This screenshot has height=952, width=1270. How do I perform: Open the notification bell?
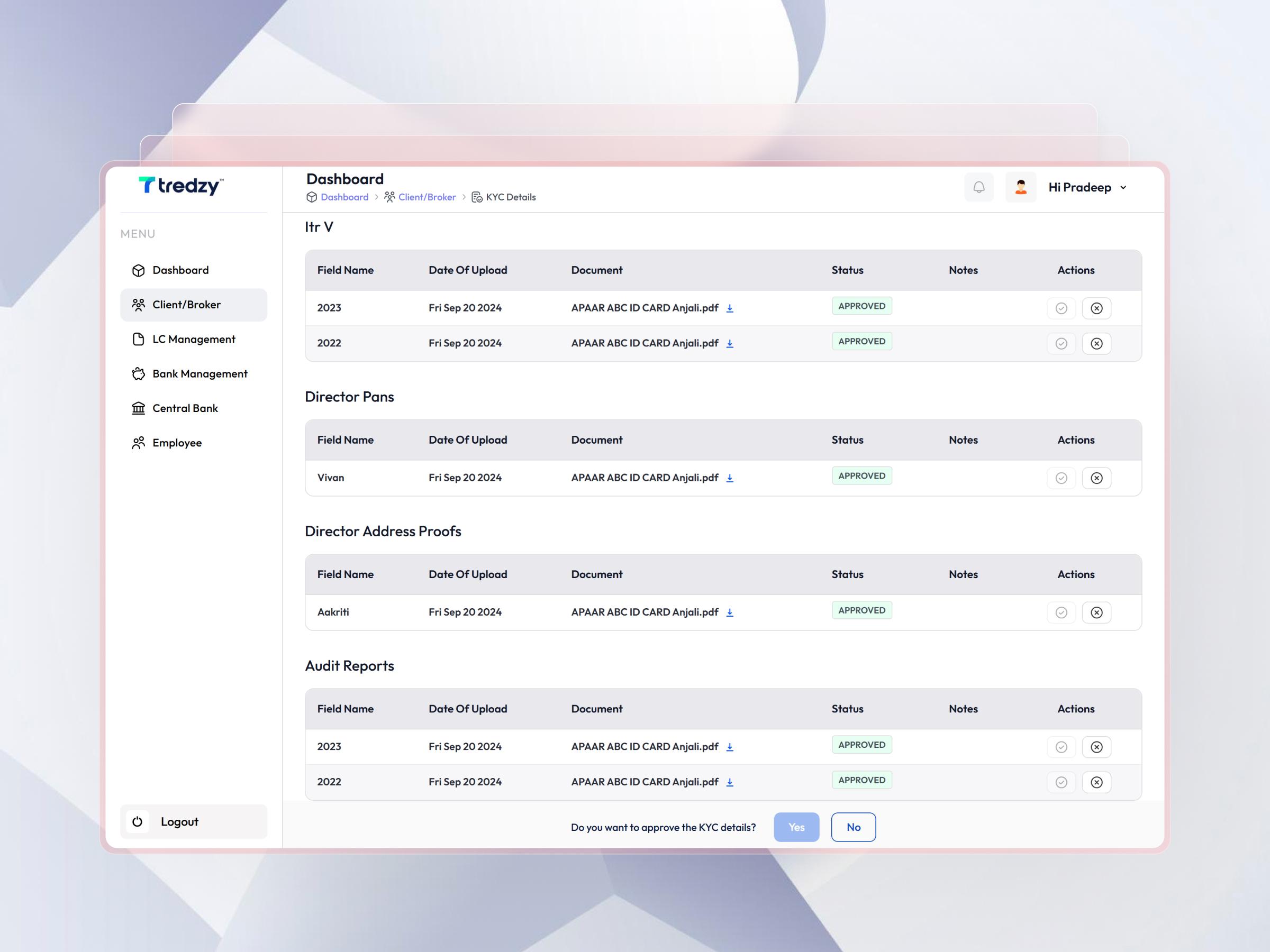(x=979, y=187)
